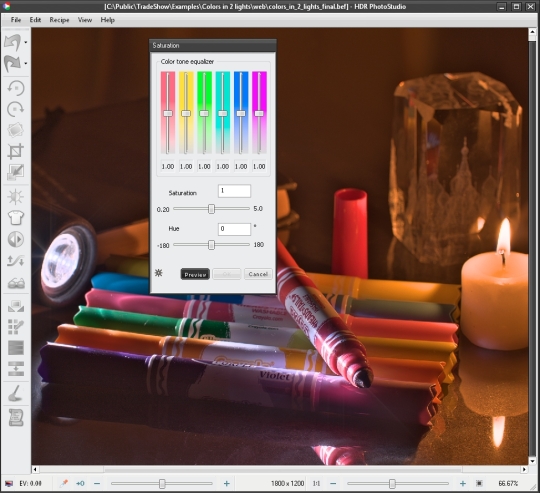Click the Redo arrow icon
540x493 pixels.
click(12, 63)
